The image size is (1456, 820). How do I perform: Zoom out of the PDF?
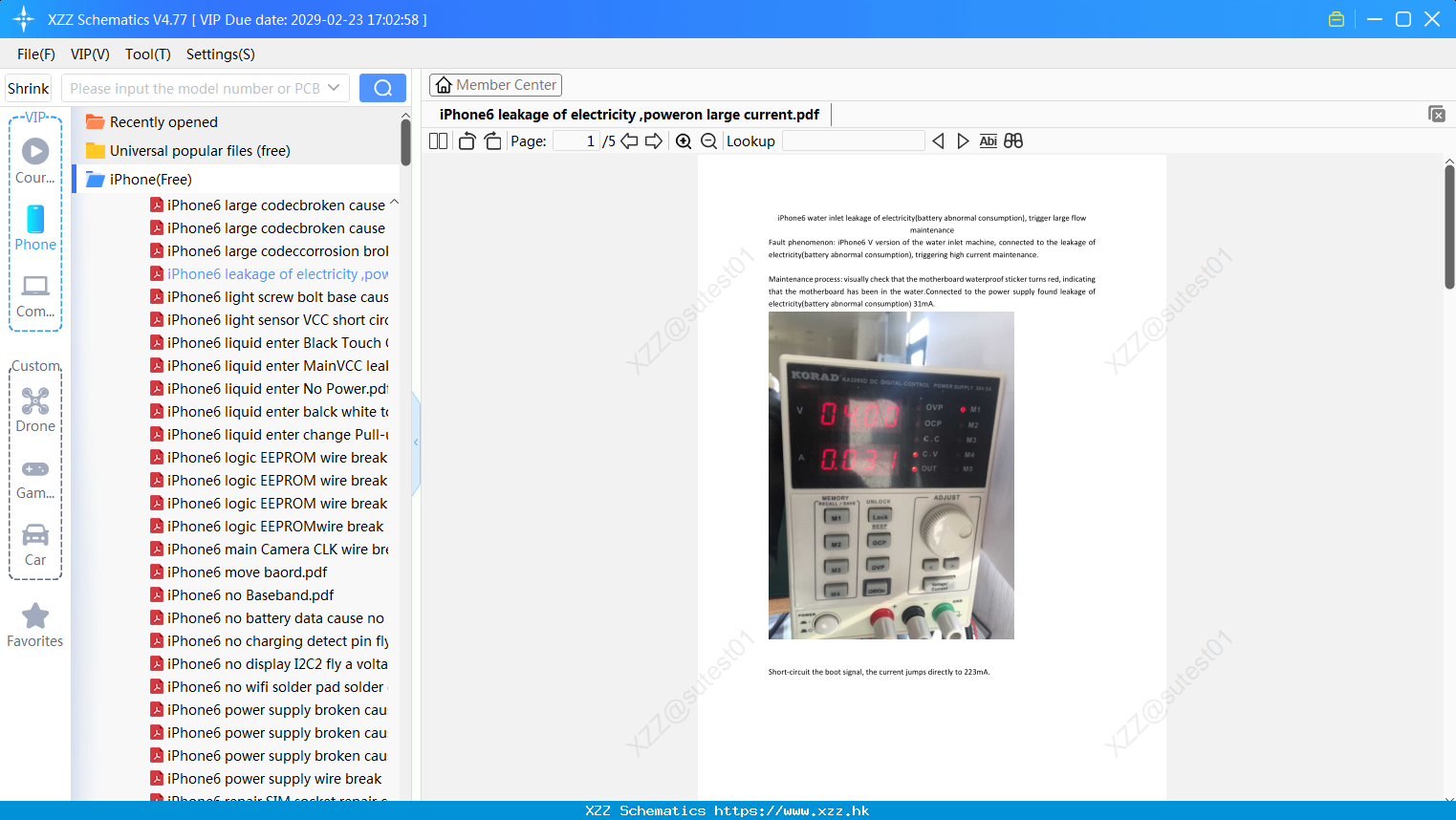tap(708, 141)
